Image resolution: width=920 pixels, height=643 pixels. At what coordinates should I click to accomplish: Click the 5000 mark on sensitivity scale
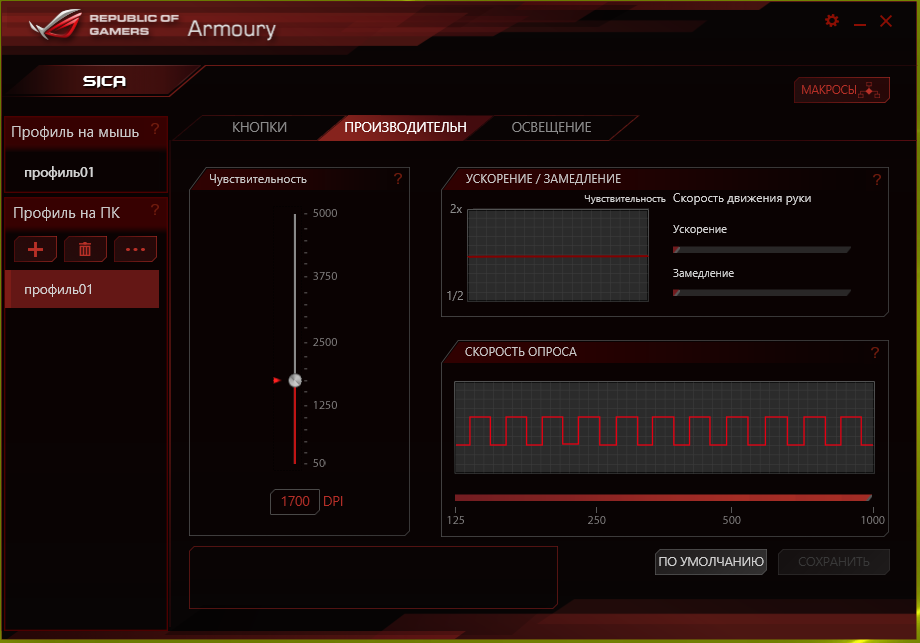pos(324,213)
